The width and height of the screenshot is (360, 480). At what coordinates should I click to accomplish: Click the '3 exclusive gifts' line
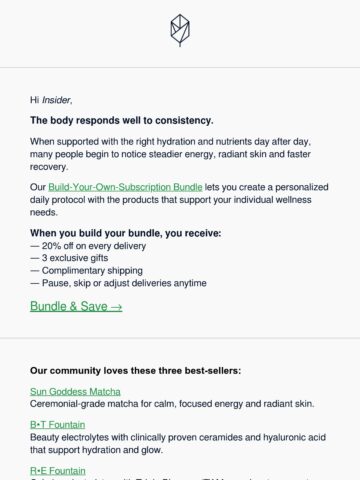69,258
